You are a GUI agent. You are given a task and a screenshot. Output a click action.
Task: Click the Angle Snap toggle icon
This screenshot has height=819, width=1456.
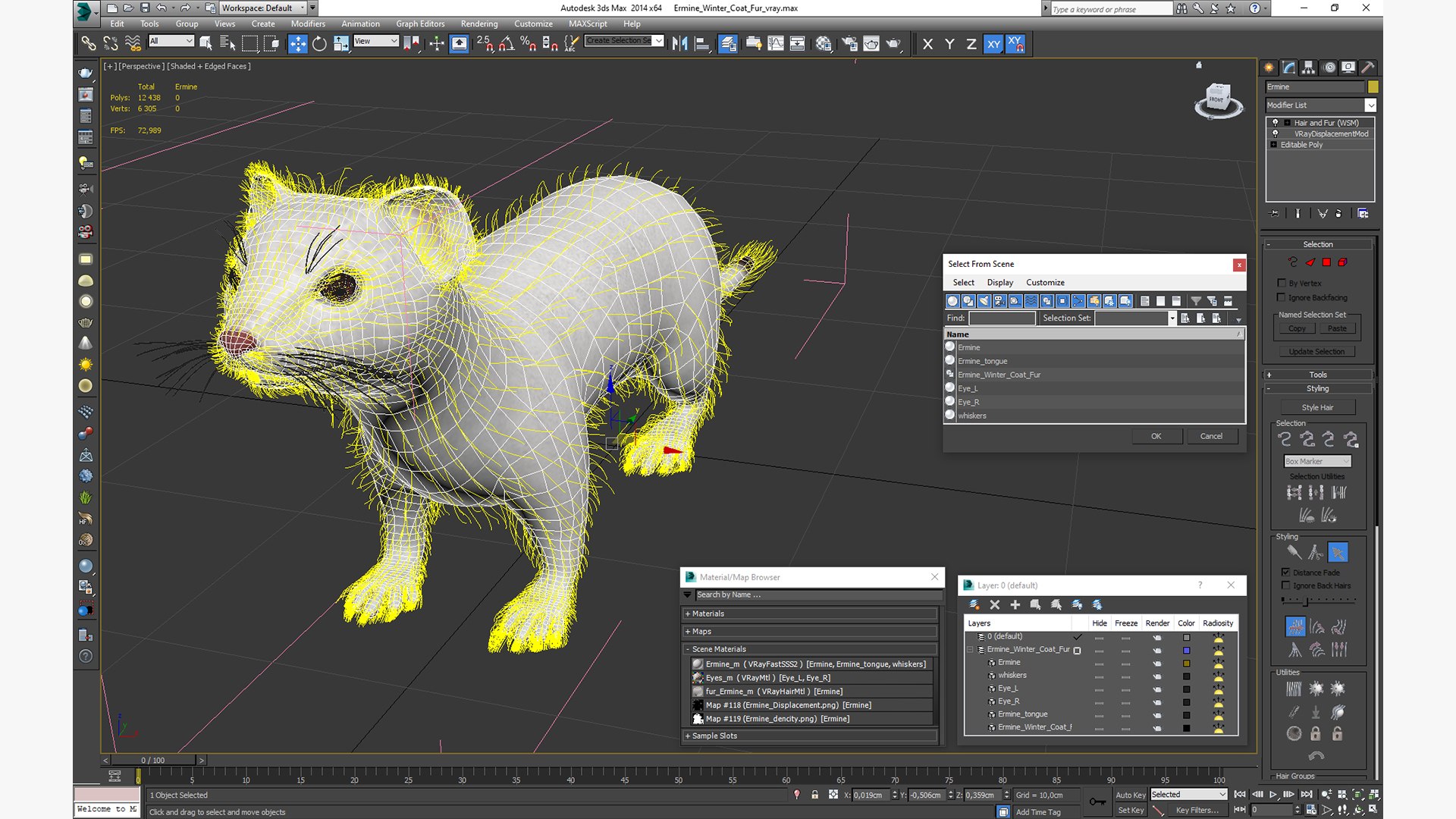click(507, 44)
